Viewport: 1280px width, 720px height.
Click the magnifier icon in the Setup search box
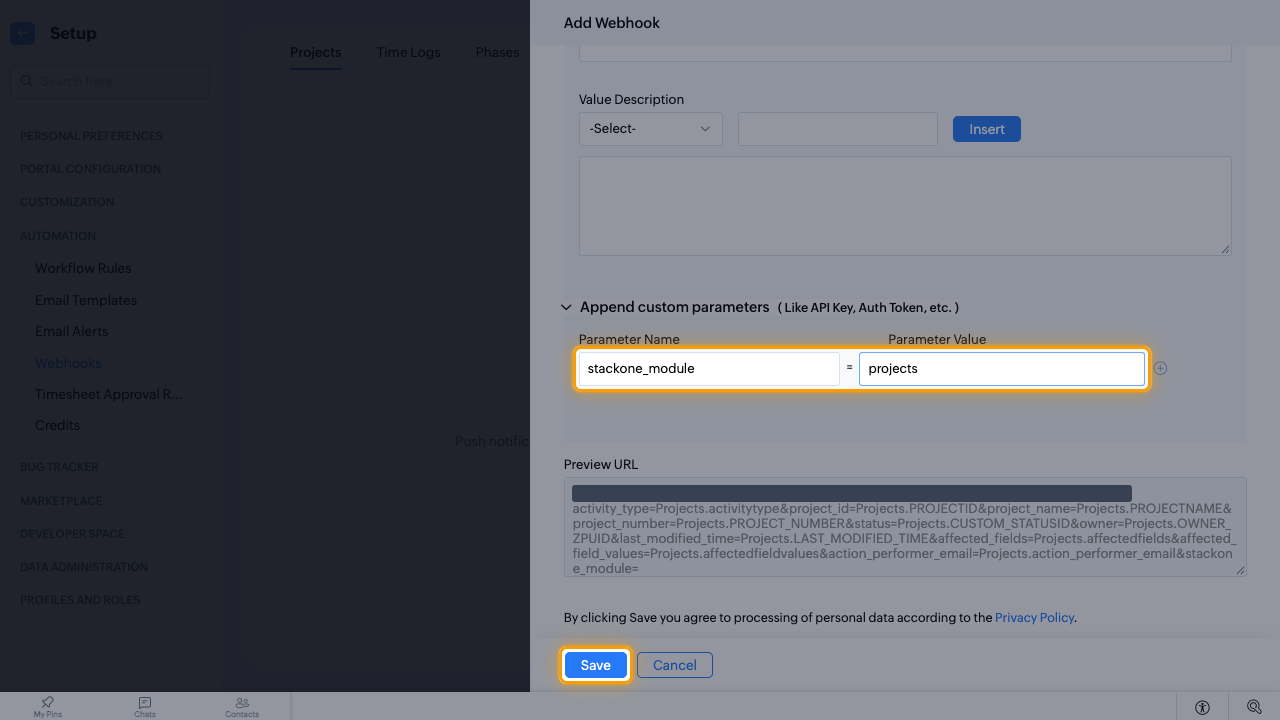click(x=27, y=81)
